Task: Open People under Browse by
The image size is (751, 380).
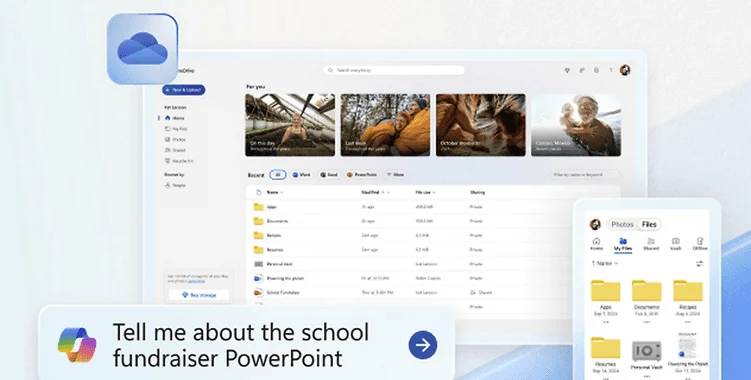Action: point(175,185)
